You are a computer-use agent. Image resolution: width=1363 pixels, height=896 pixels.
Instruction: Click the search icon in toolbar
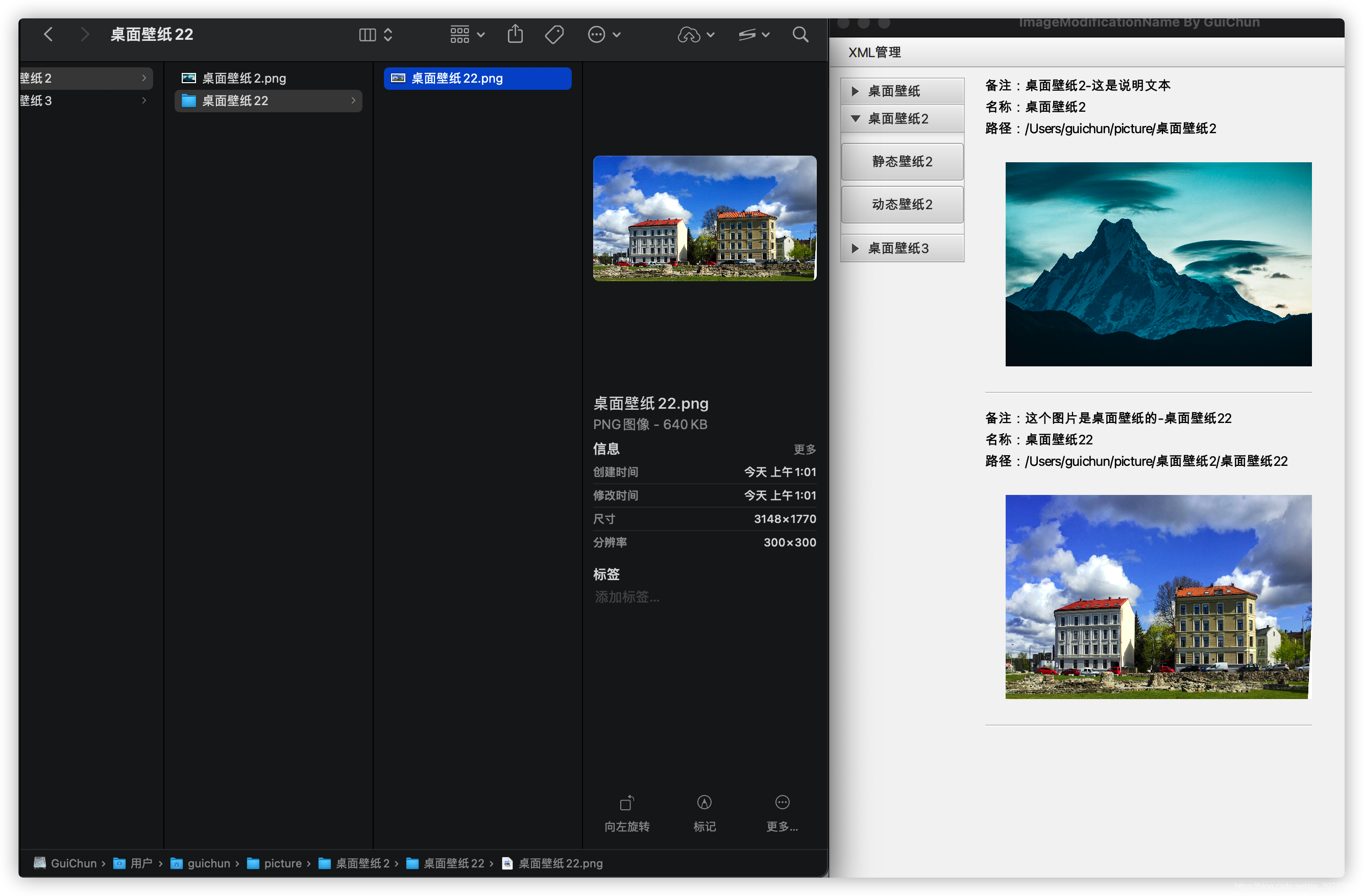point(800,35)
